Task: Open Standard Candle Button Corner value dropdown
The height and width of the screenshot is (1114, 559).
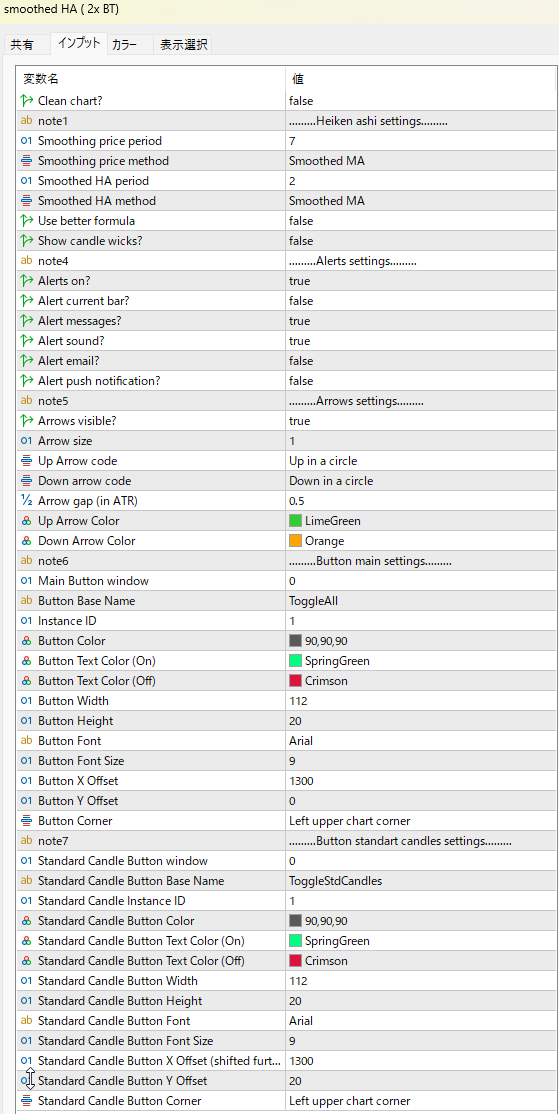Action: [x=420, y=1101]
